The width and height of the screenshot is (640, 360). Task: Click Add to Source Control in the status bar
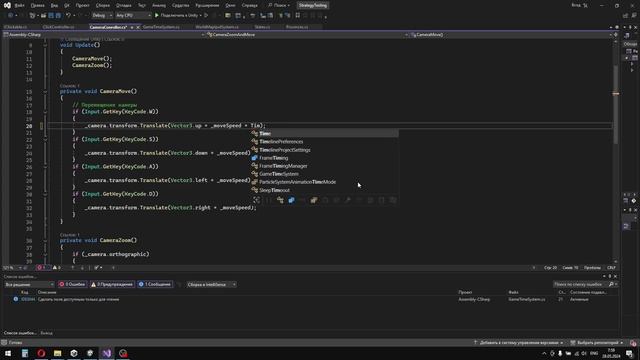coord(518,343)
